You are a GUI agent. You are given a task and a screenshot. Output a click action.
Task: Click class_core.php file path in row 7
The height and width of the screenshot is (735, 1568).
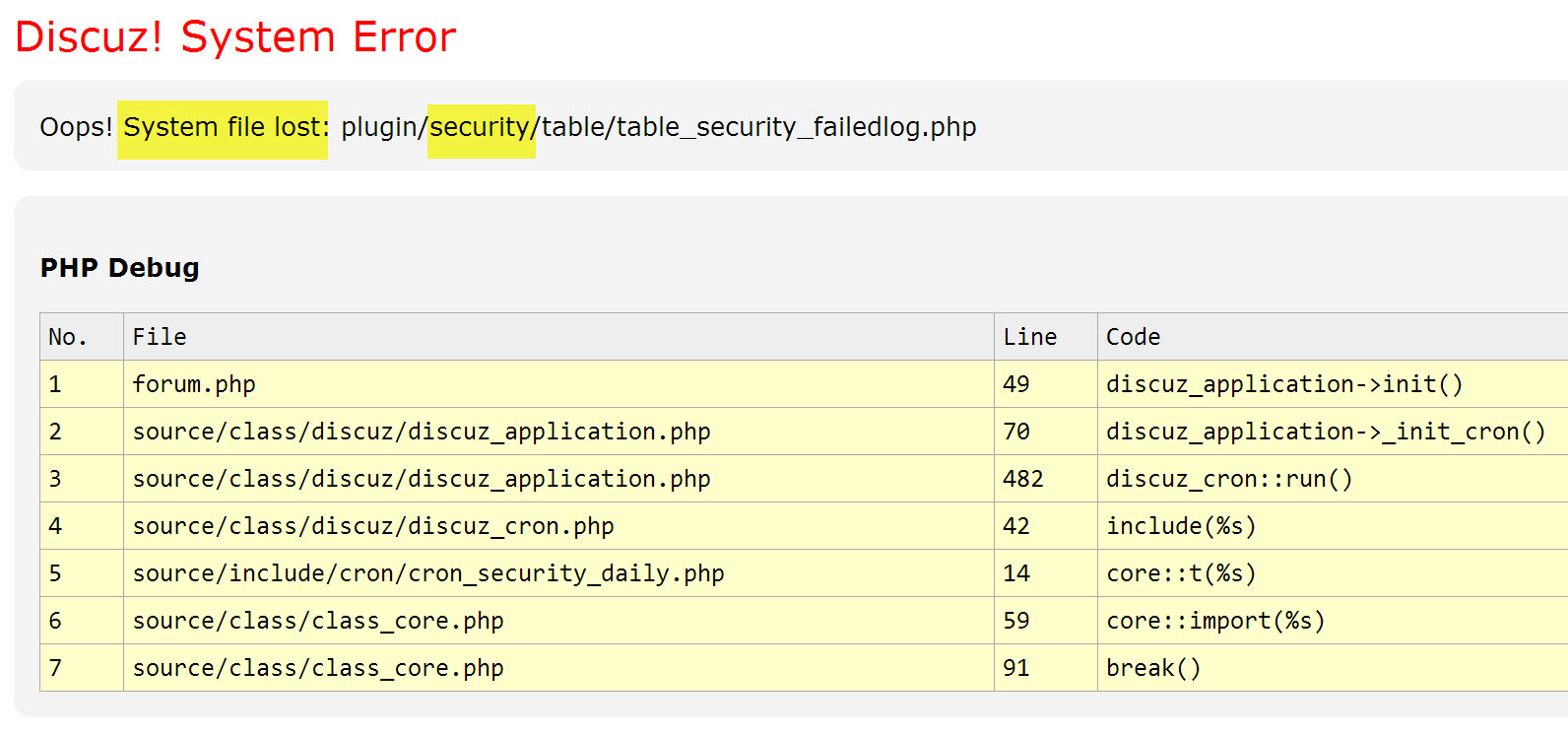(318, 668)
